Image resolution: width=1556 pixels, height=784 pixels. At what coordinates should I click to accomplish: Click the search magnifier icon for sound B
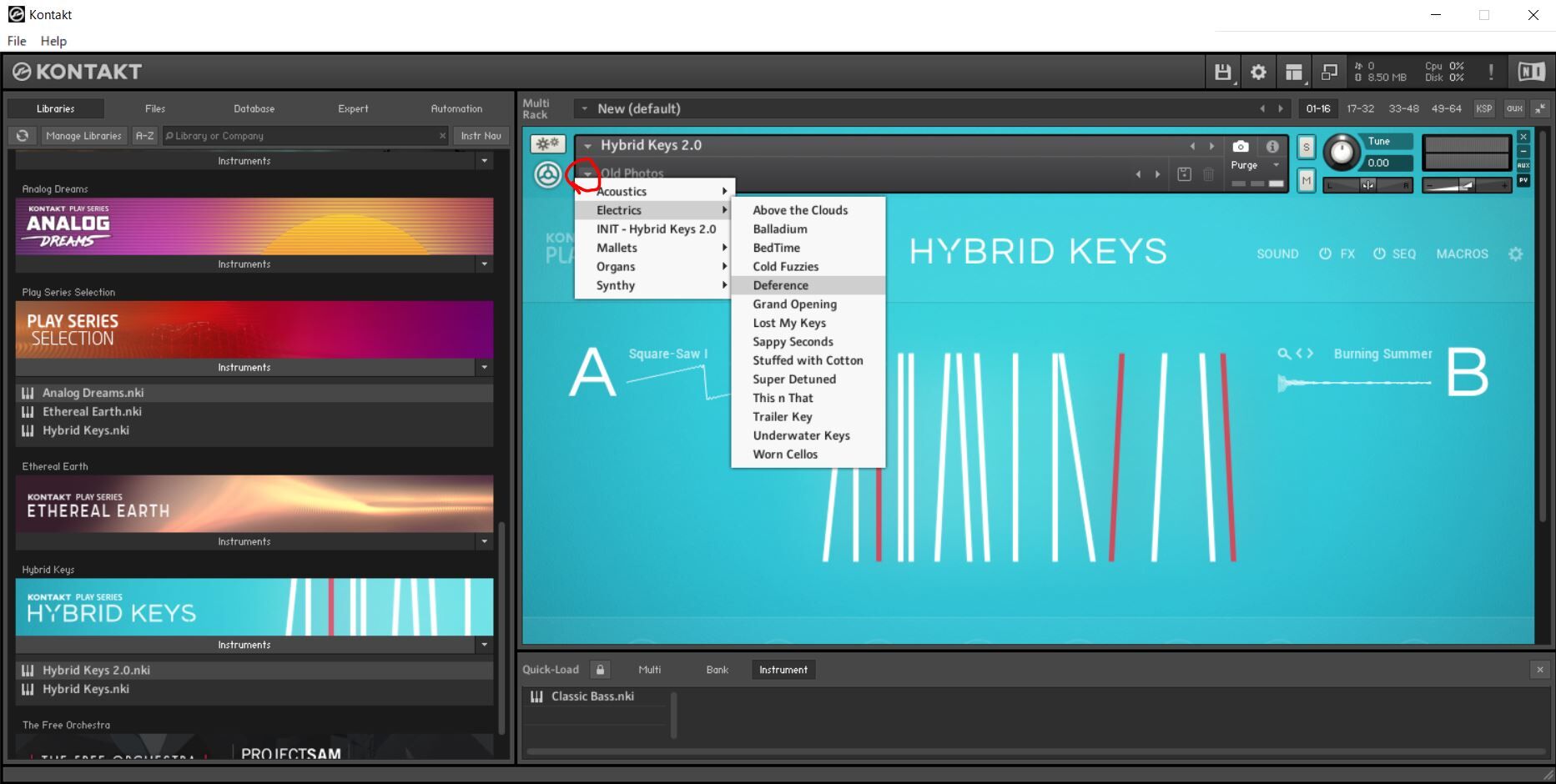pyautogui.click(x=1284, y=354)
